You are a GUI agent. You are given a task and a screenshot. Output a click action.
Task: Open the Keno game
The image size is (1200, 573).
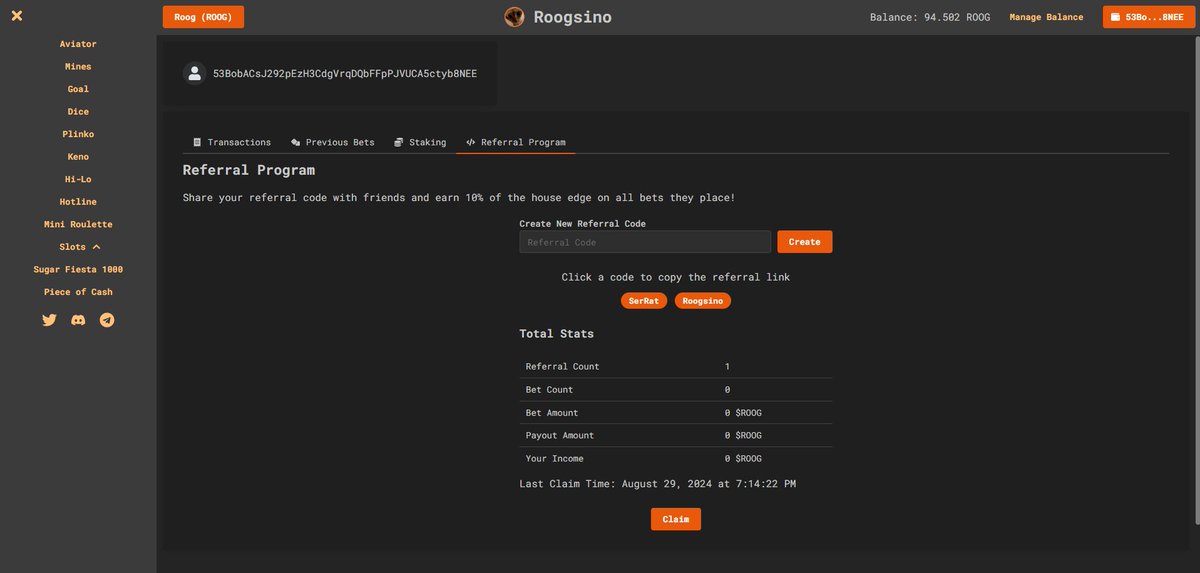tap(78, 157)
